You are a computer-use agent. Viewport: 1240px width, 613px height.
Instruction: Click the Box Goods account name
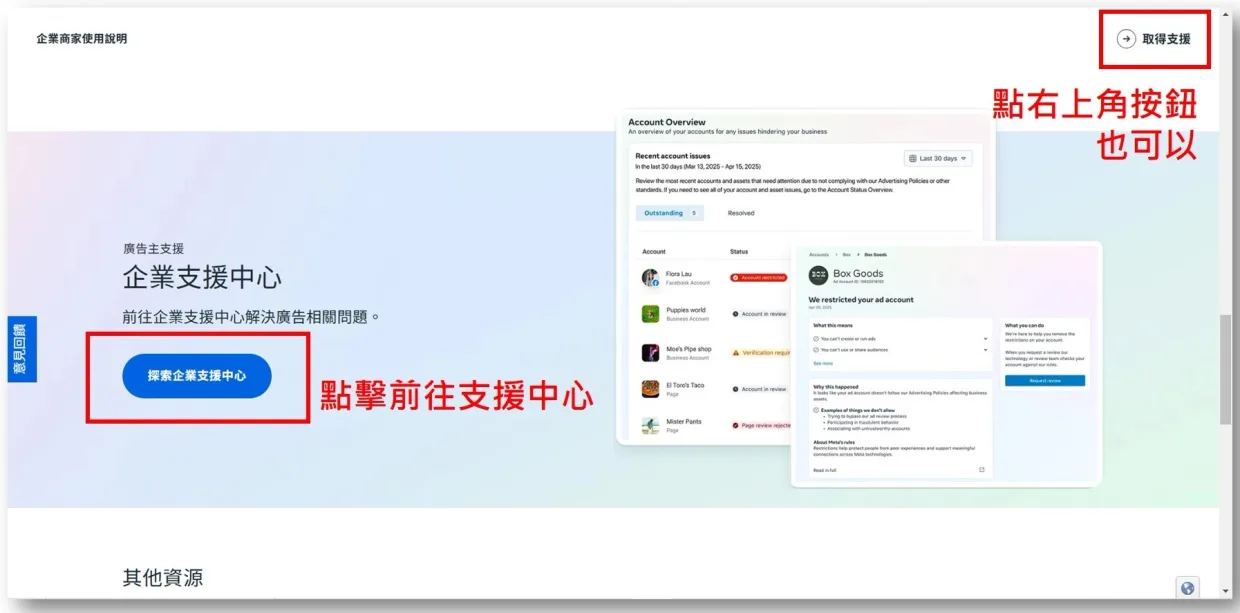(x=858, y=273)
